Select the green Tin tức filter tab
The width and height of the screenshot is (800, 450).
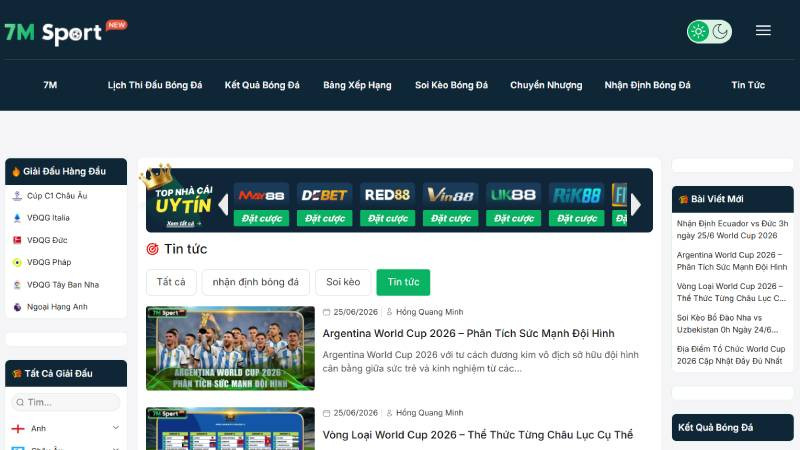coord(403,282)
